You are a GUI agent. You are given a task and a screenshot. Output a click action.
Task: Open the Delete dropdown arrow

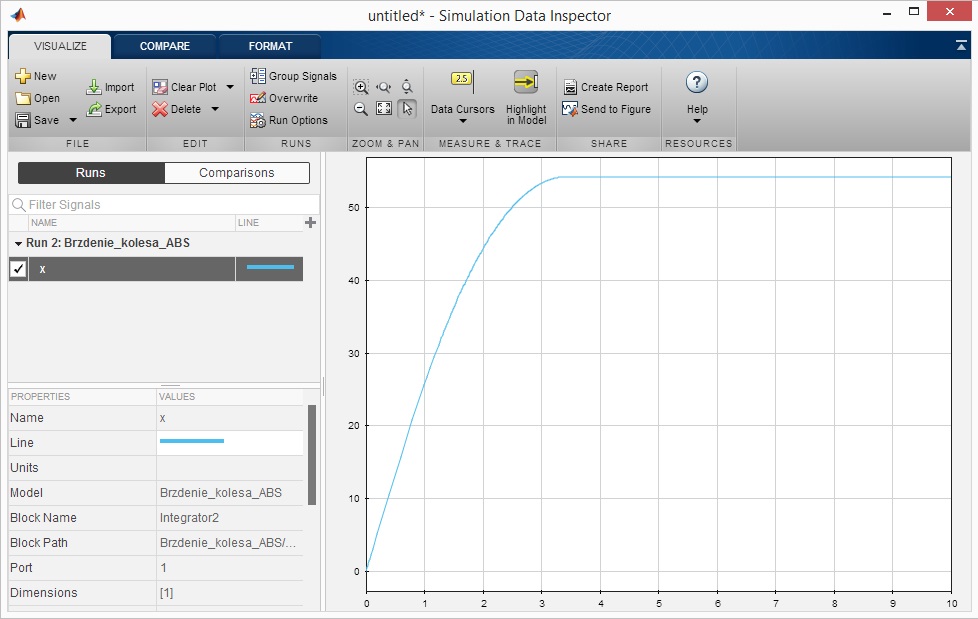click(215, 109)
